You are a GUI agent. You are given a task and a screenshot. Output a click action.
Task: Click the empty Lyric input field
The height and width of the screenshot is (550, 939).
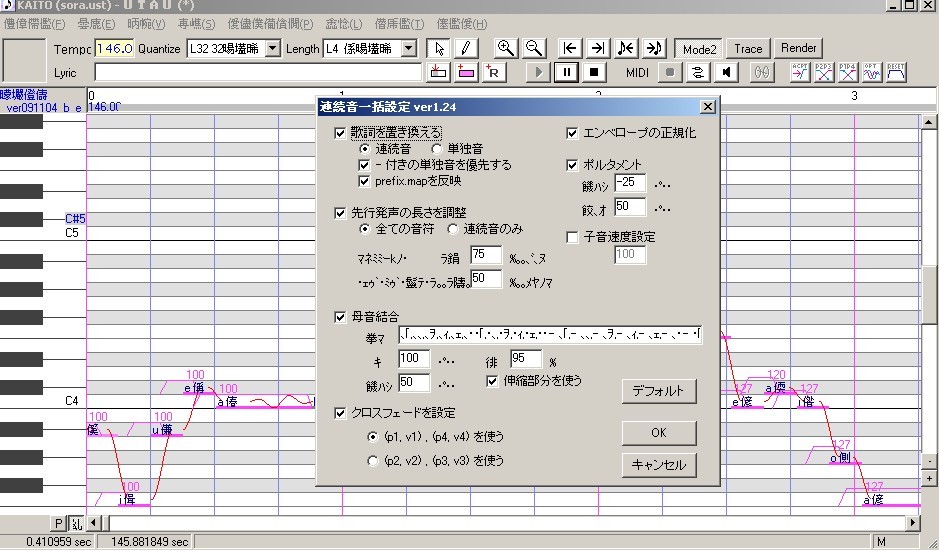[x=258, y=72]
